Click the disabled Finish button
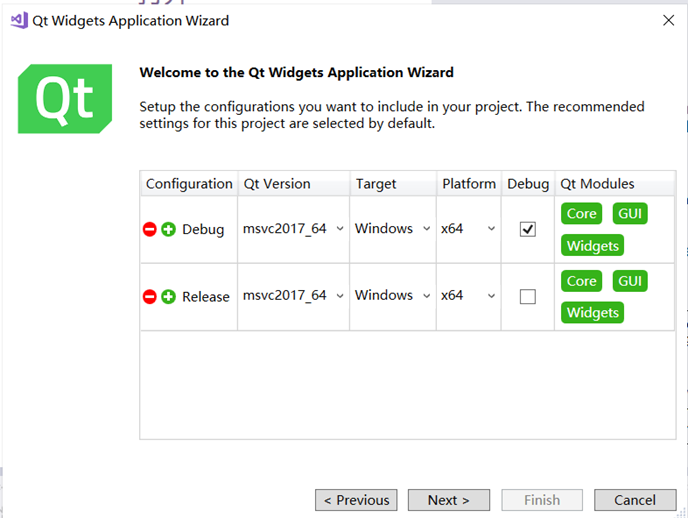This screenshot has width=688, height=518. [542, 500]
